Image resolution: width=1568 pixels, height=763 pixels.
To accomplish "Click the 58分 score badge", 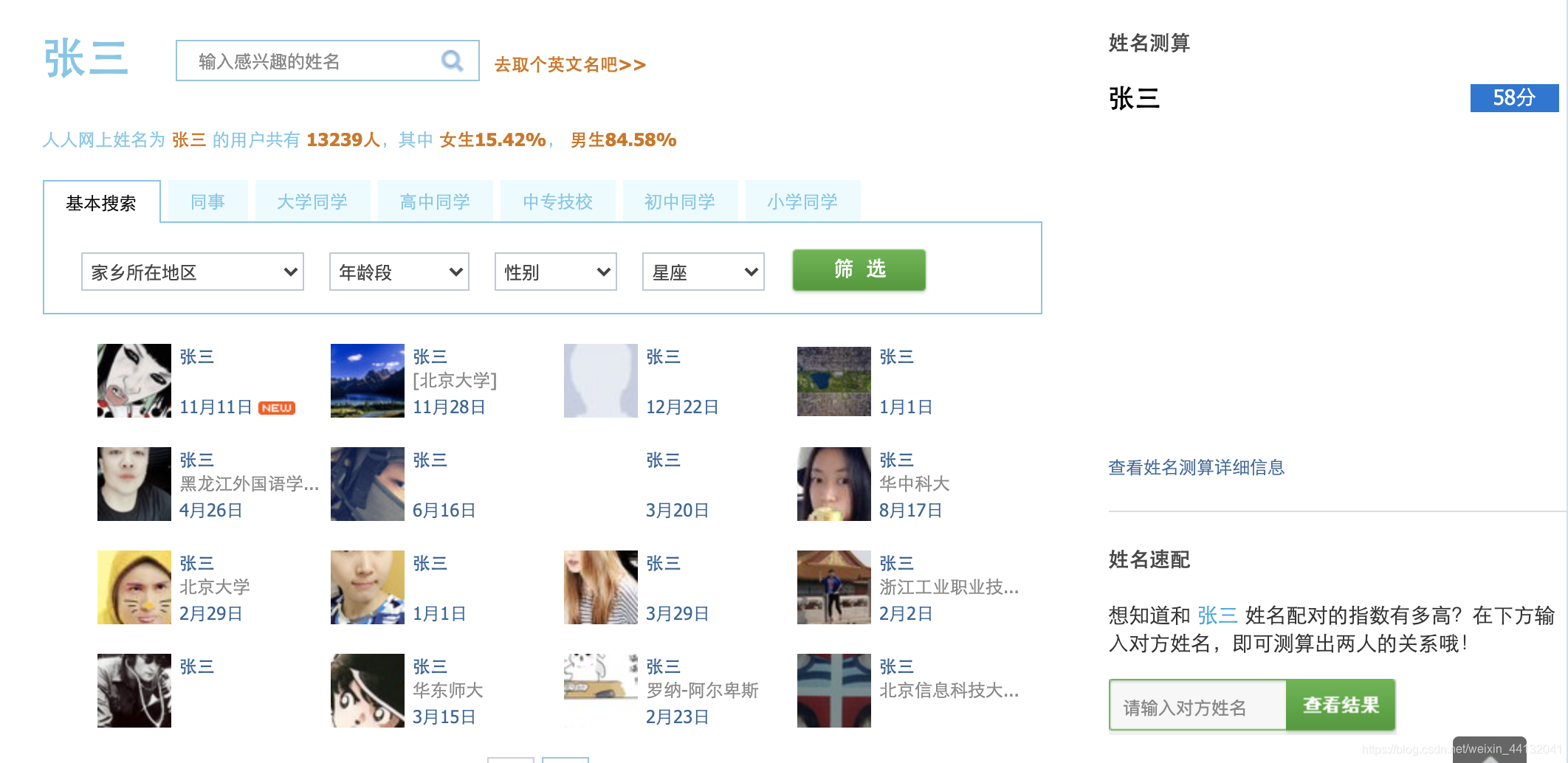I will pyautogui.click(x=1513, y=97).
